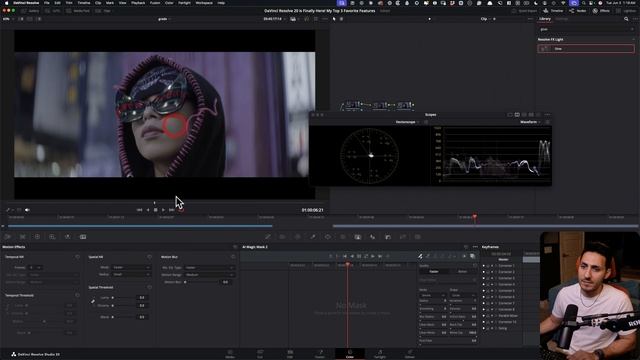
Task: Open Motion Blur Motion Range dropdown
Action: (x=209, y=275)
